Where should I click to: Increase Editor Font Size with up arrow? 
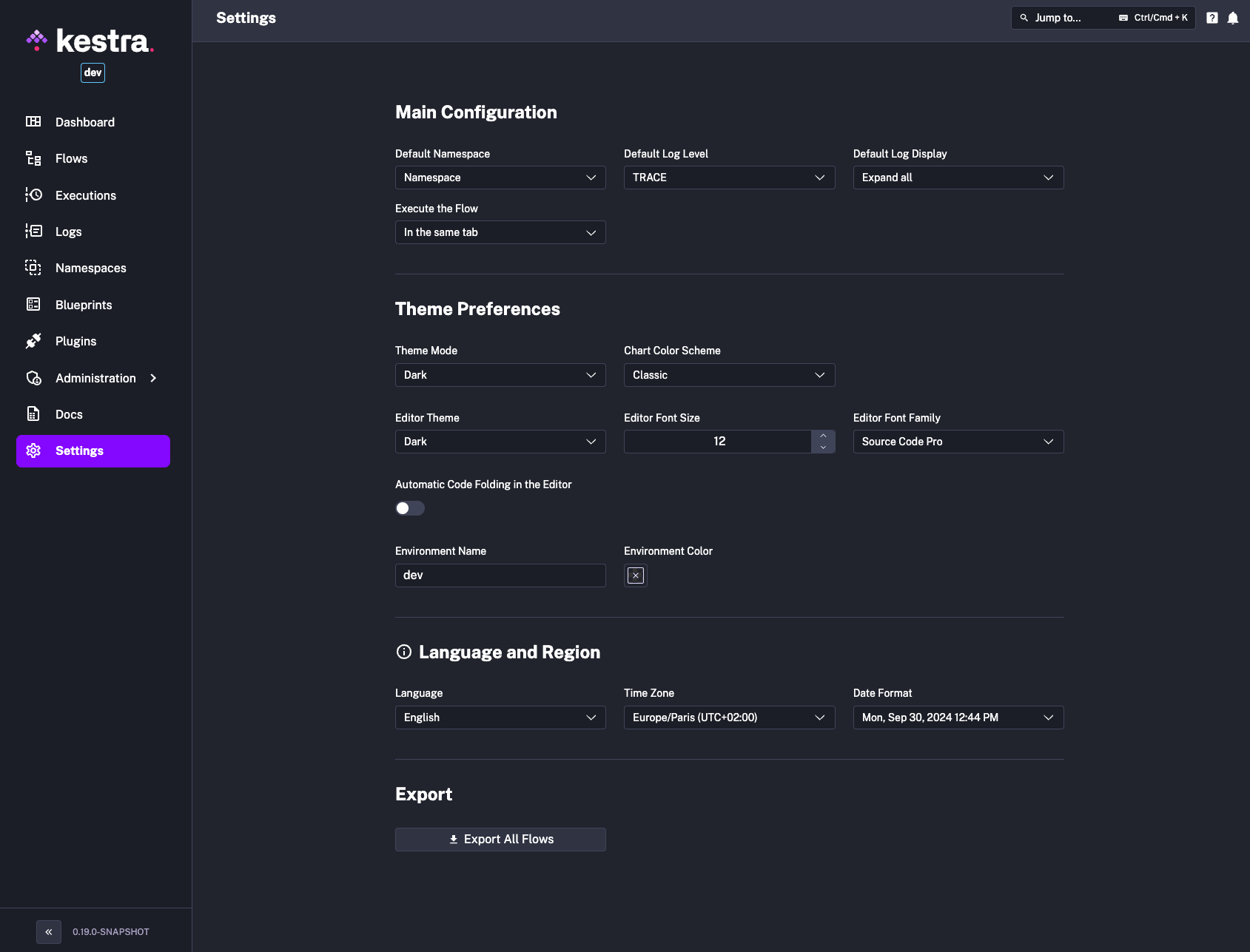[823, 436]
